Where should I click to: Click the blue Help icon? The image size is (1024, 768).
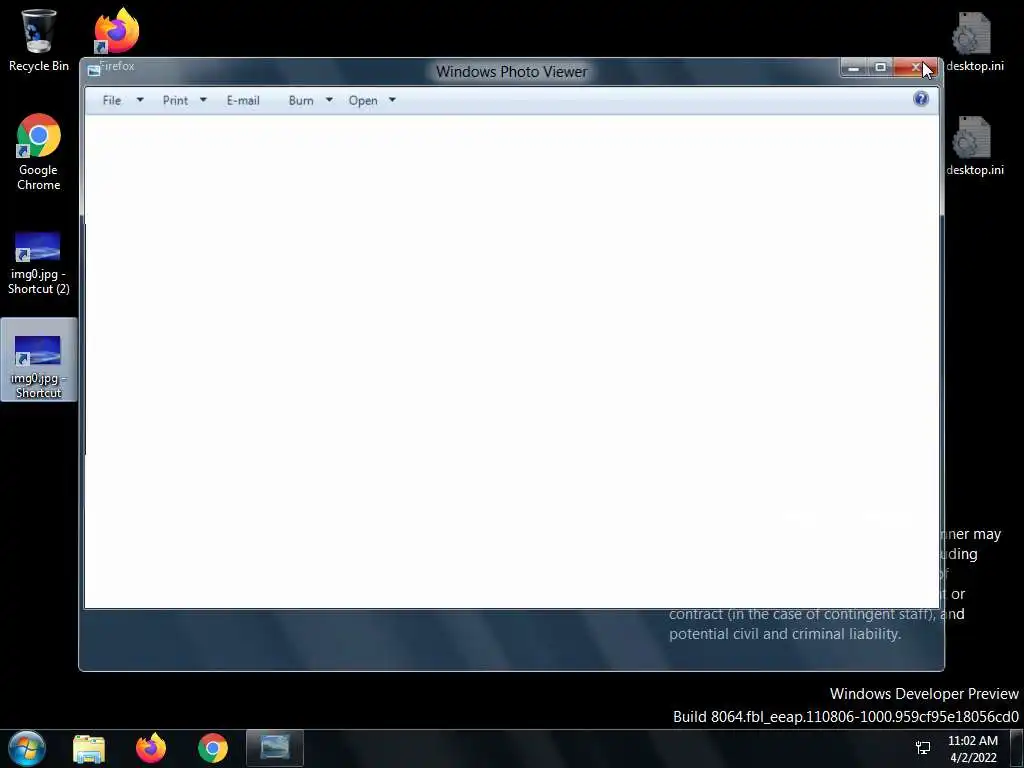click(x=921, y=99)
